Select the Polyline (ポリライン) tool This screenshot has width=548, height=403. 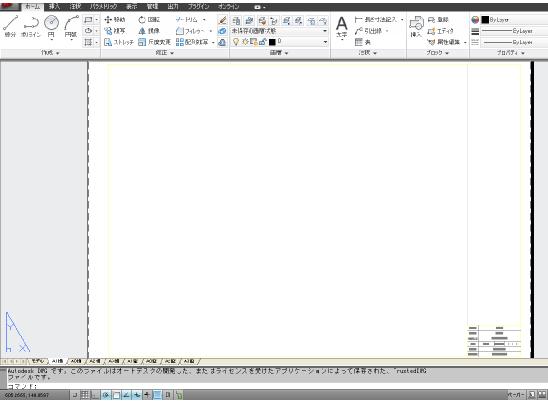coord(30,26)
